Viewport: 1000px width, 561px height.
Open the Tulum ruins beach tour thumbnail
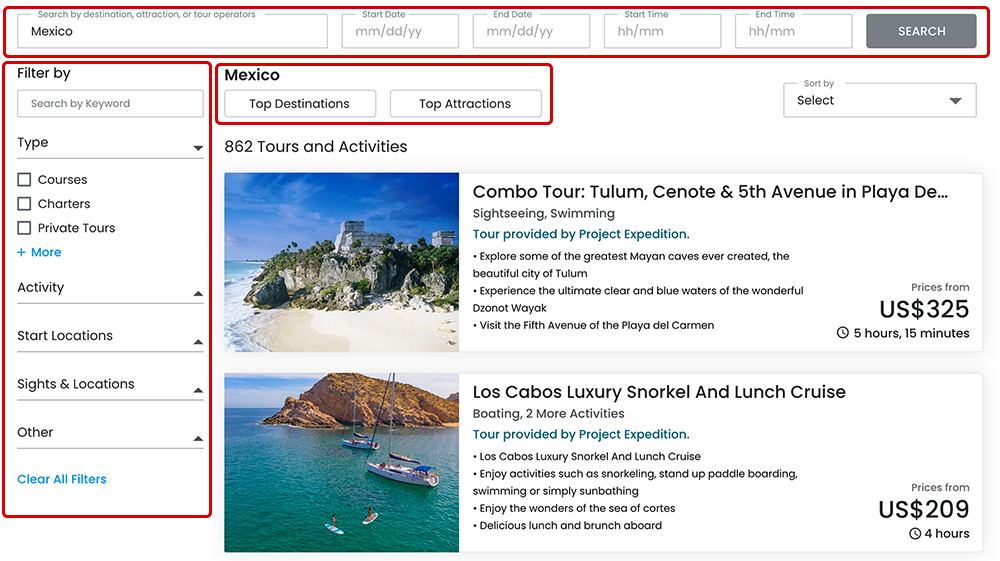(341, 262)
